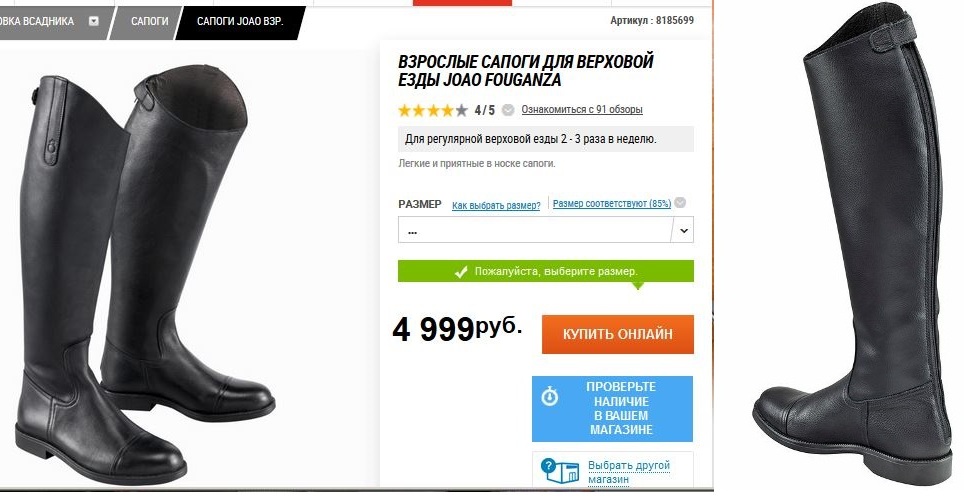Open the 'Как выбрать размер?' link
Screen dimensions: 964x499
coord(496,205)
